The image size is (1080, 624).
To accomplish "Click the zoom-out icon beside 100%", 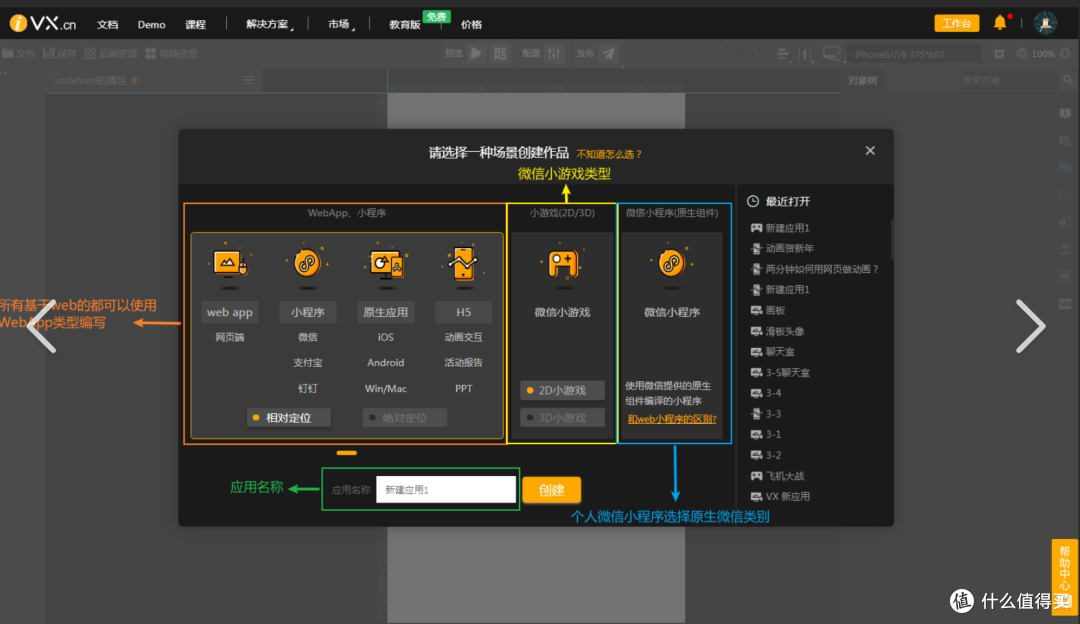I will 1021,53.
